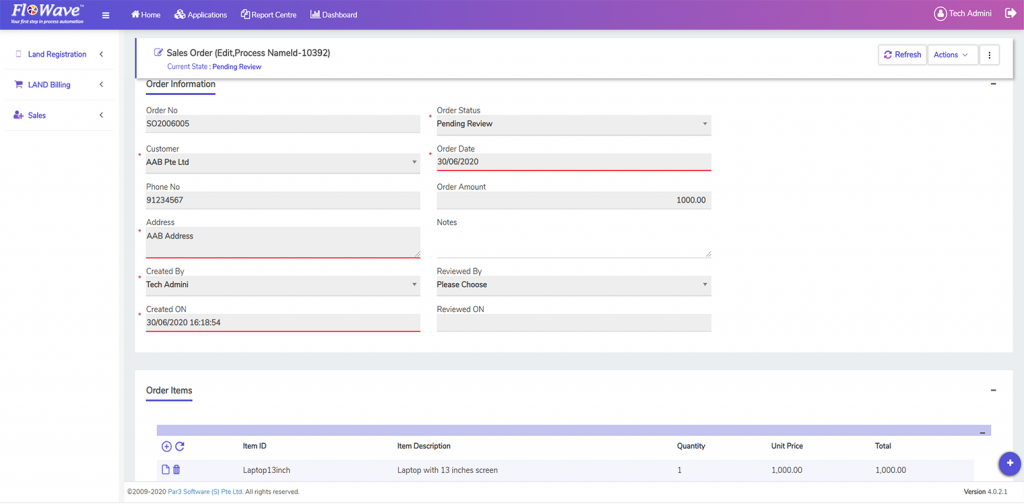1024x504 pixels.
Task: Open the Dashboard menu
Action: point(334,15)
